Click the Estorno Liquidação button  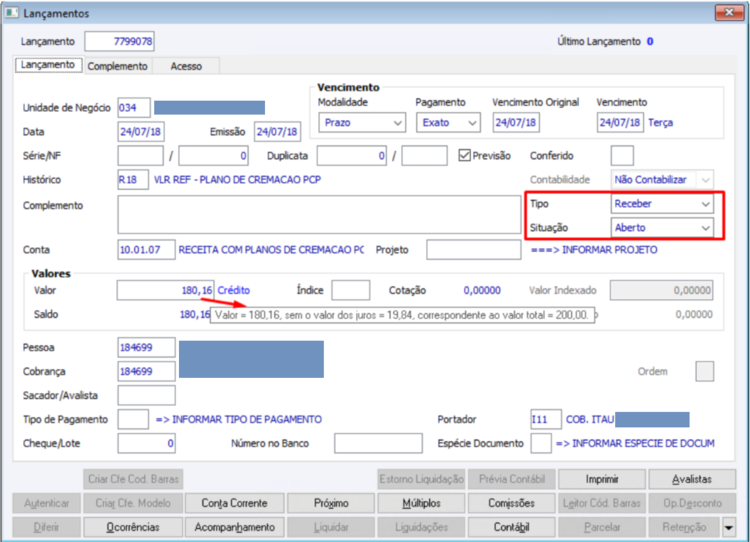pyautogui.click(x=421, y=479)
